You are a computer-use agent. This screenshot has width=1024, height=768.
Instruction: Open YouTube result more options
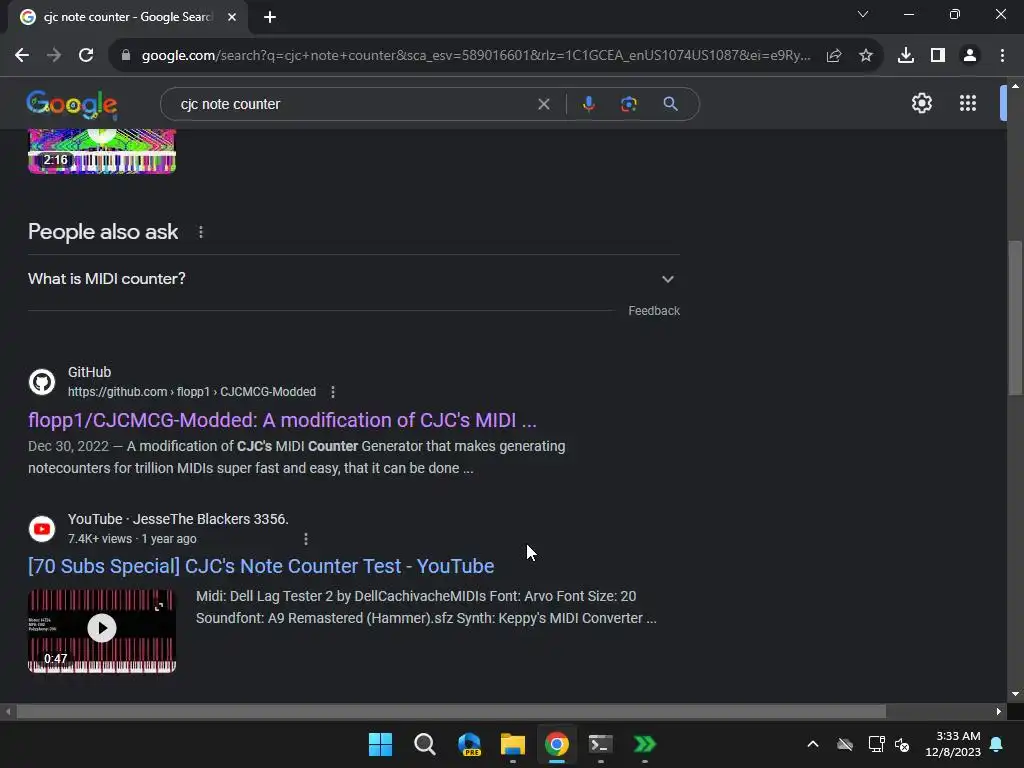pos(306,539)
